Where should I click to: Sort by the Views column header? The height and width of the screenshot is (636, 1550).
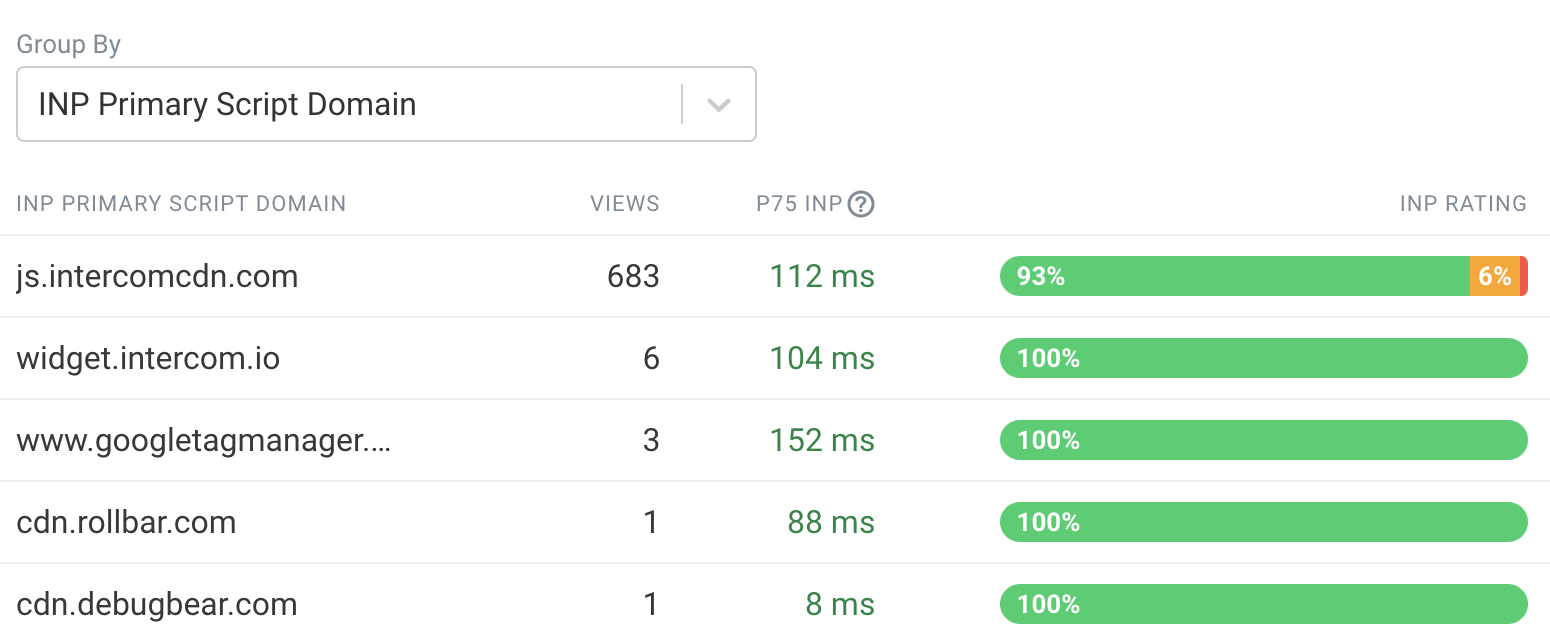(624, 204)
